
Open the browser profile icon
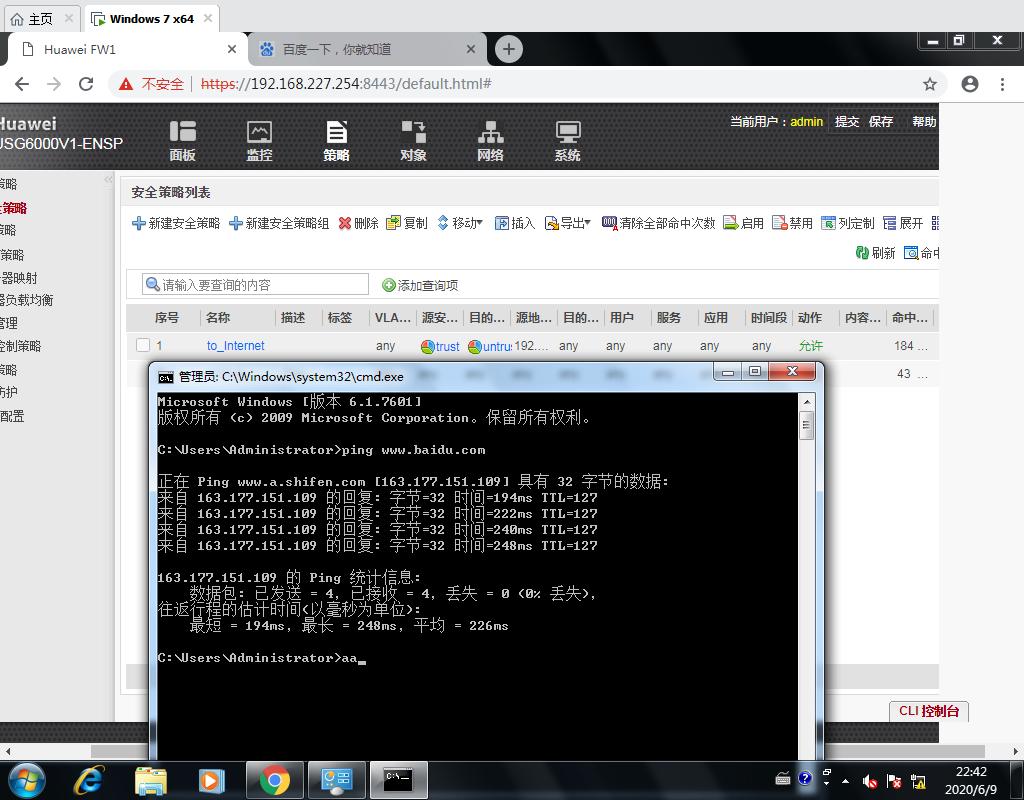click(x=970, y=84)
